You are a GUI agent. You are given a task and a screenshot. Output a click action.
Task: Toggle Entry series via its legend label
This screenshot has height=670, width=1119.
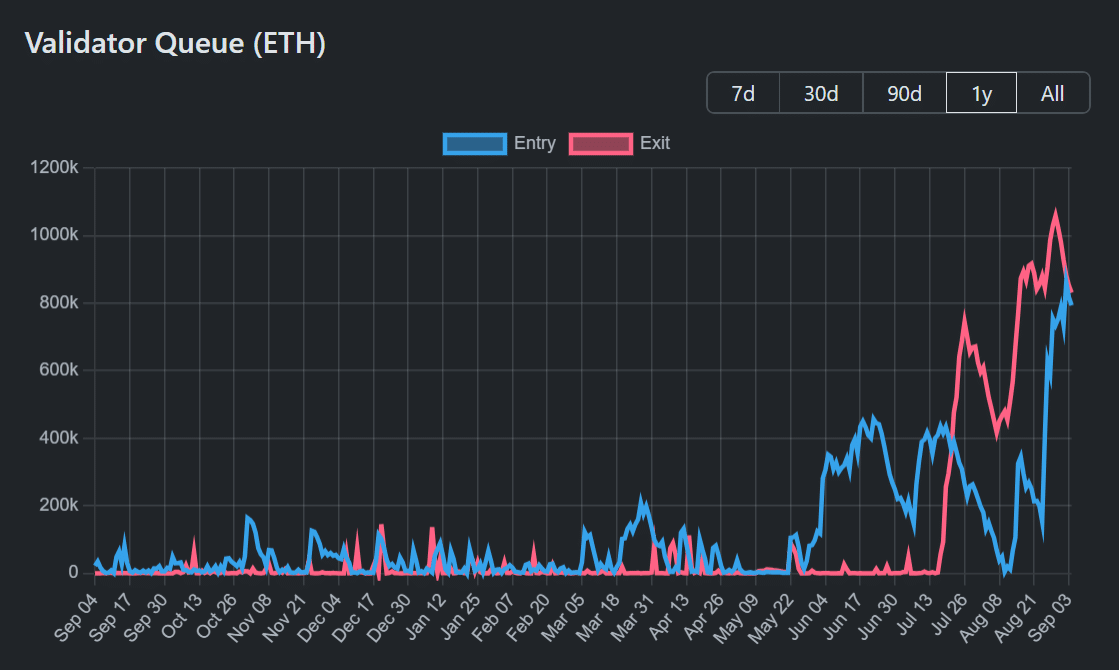pyautogui.click(x=534, y=143)
